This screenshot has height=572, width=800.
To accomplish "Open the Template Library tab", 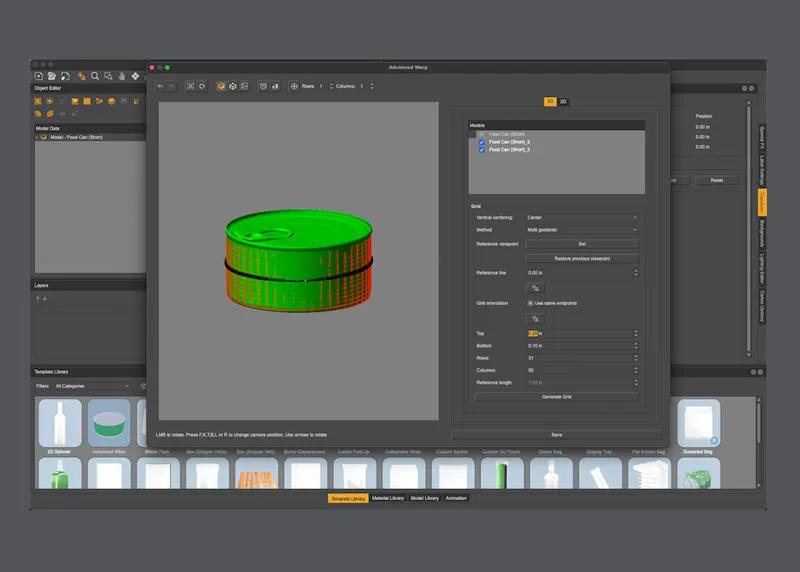I will 348,498.
